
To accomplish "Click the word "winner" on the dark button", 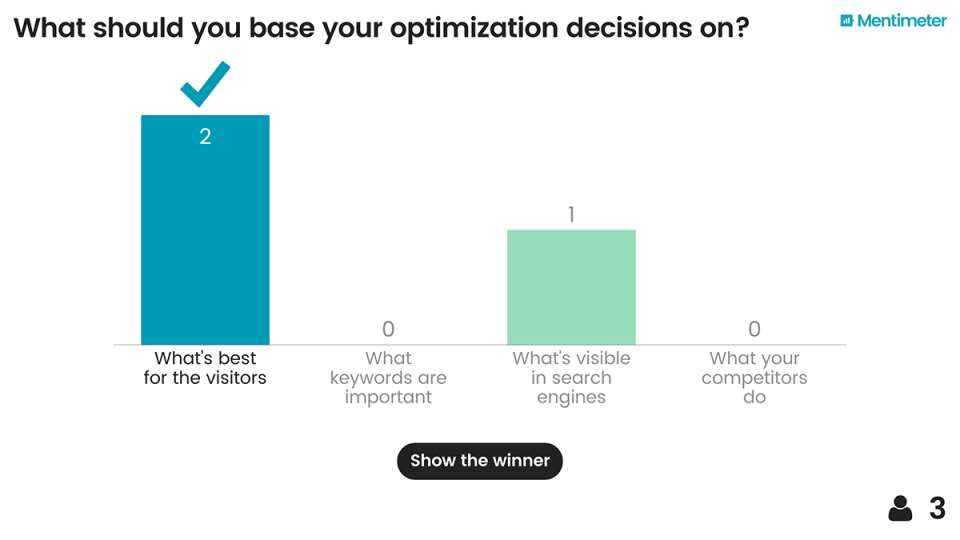I will tap(521, 461).
